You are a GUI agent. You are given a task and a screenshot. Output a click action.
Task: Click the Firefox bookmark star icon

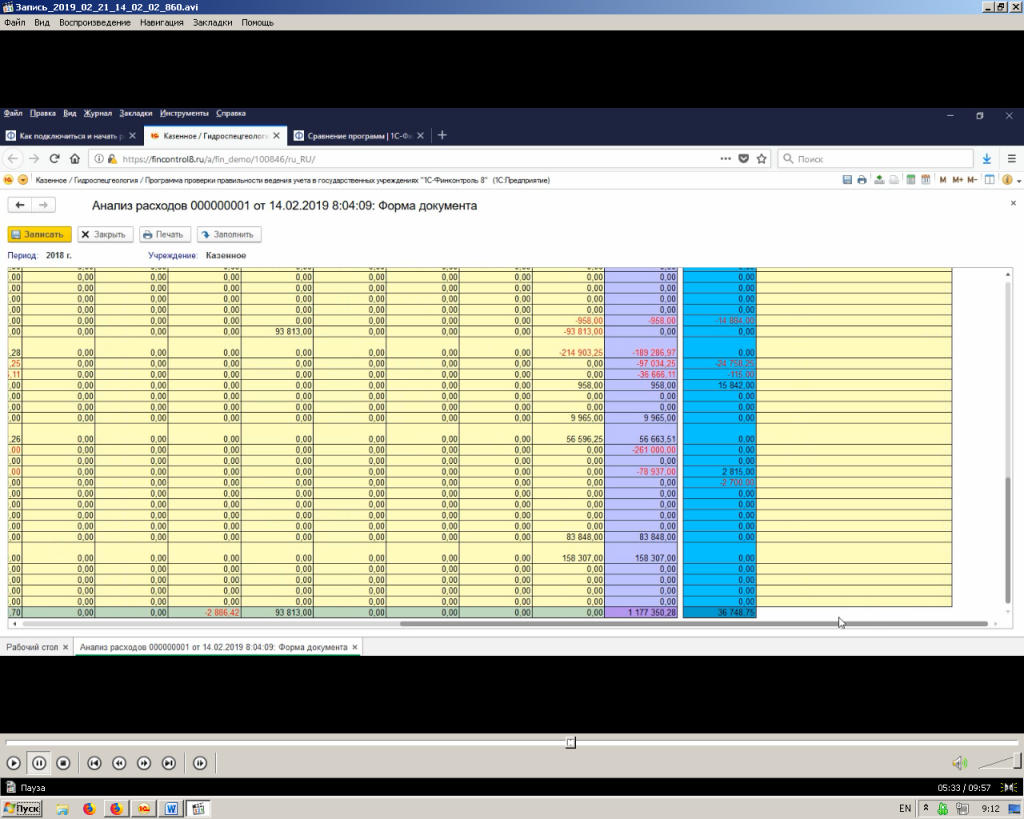tap(762, 159)
